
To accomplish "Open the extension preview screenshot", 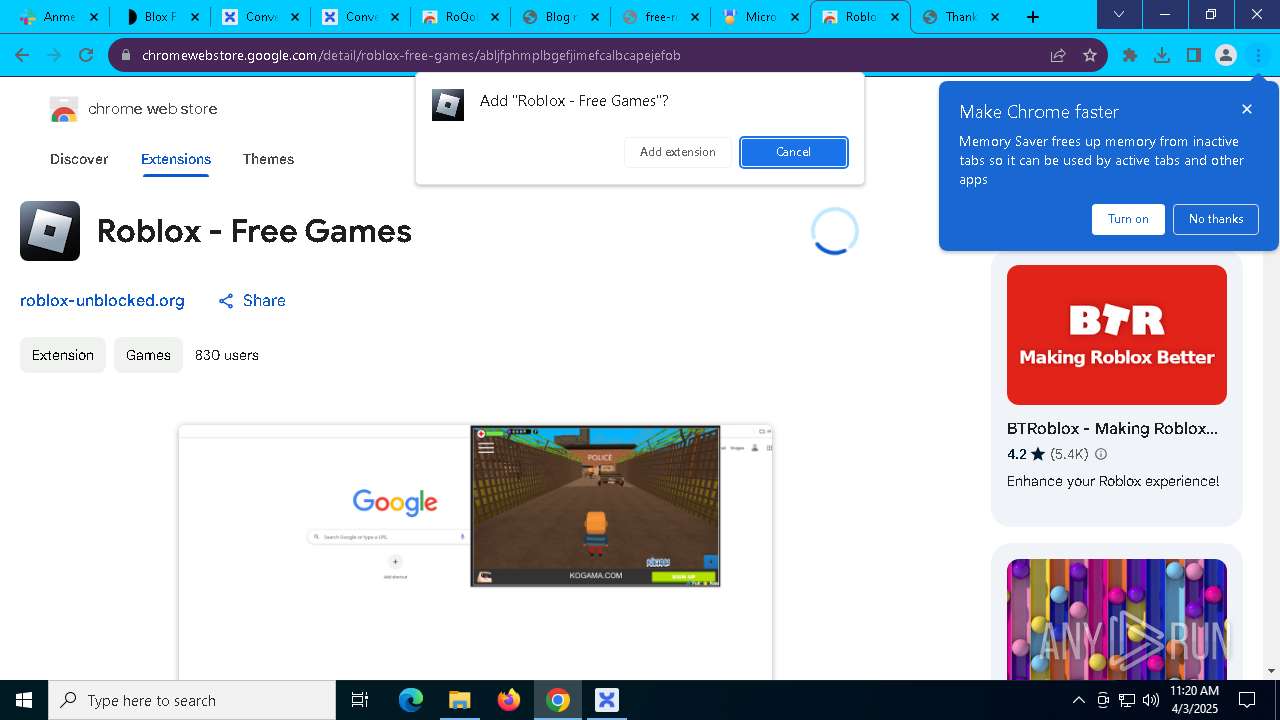I will pos(475,552).
